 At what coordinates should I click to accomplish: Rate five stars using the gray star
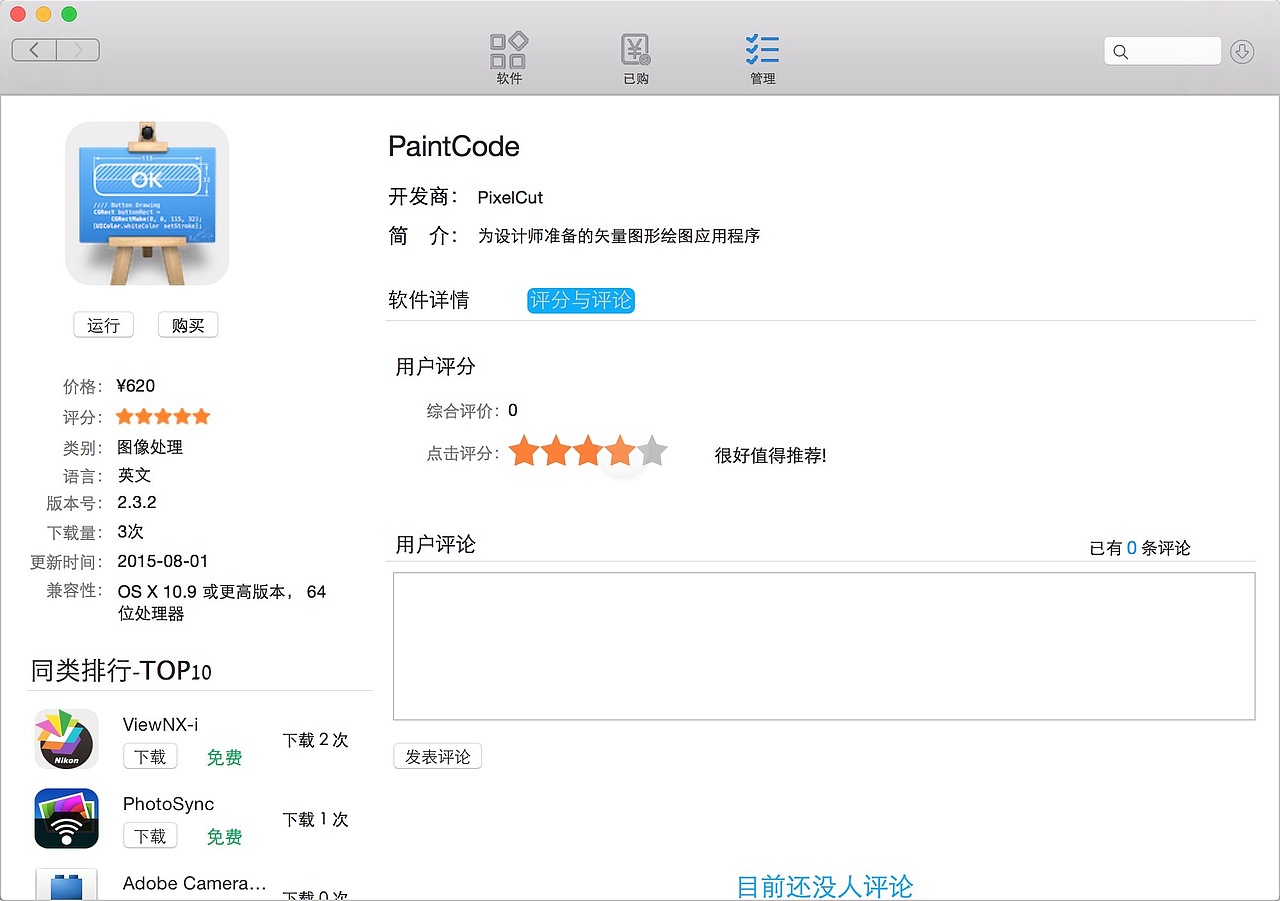pyautogui.click(x=652, y=451)
